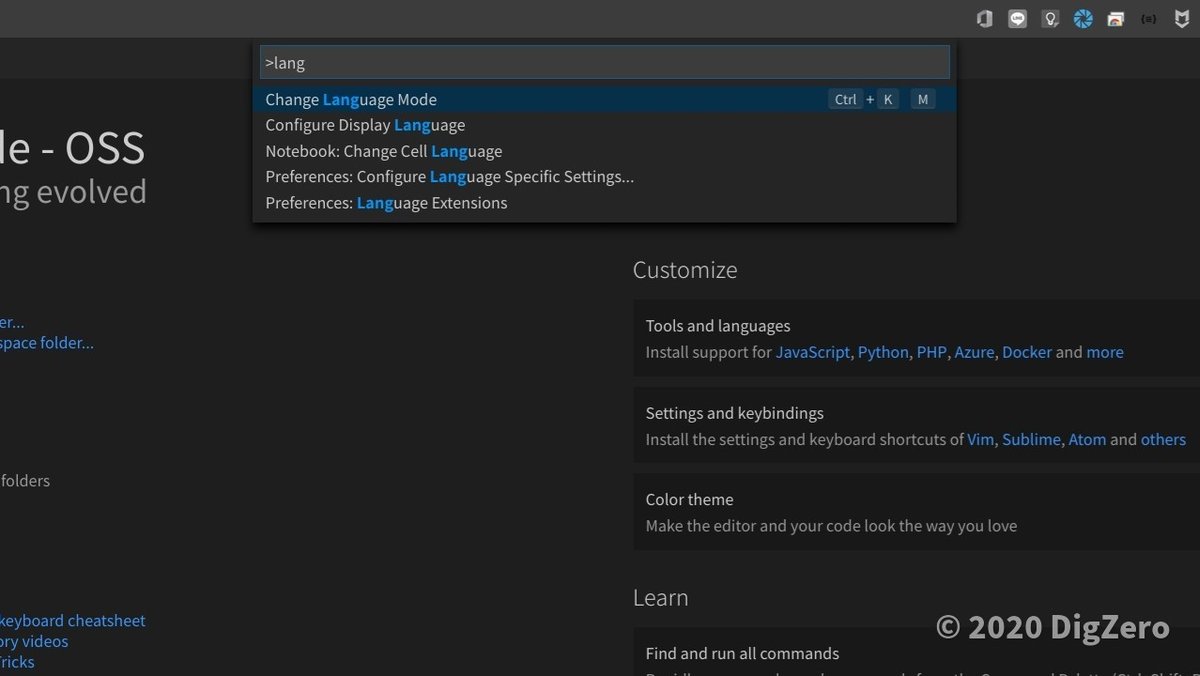
Task: Click the lightbulb note extension icon
Action: tap(1050, 18)
